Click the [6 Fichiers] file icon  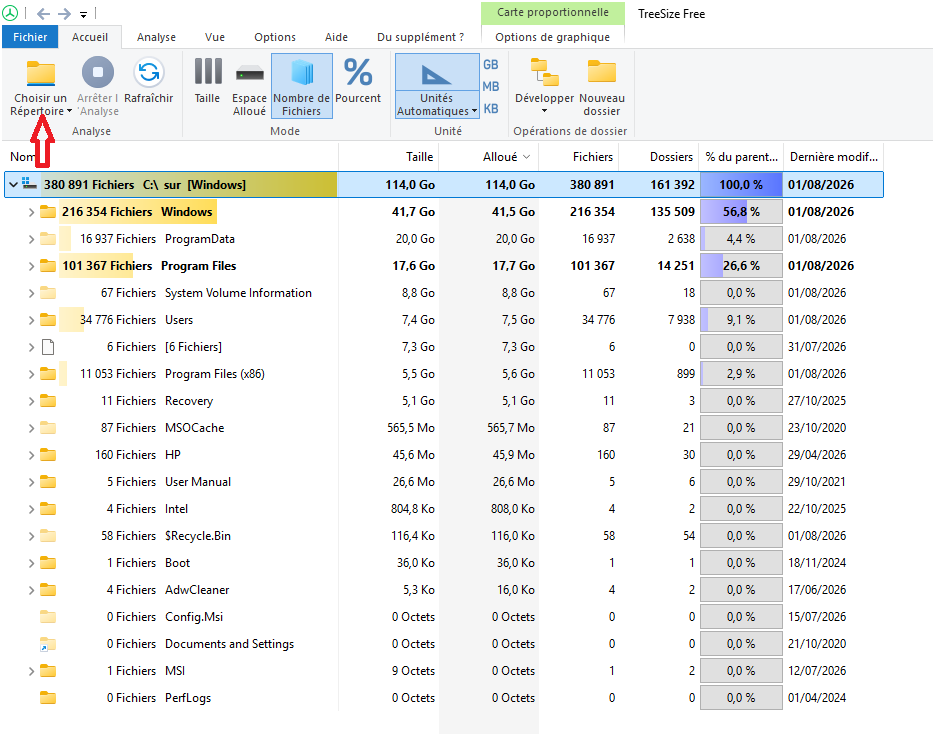click(x=48, y=347)
